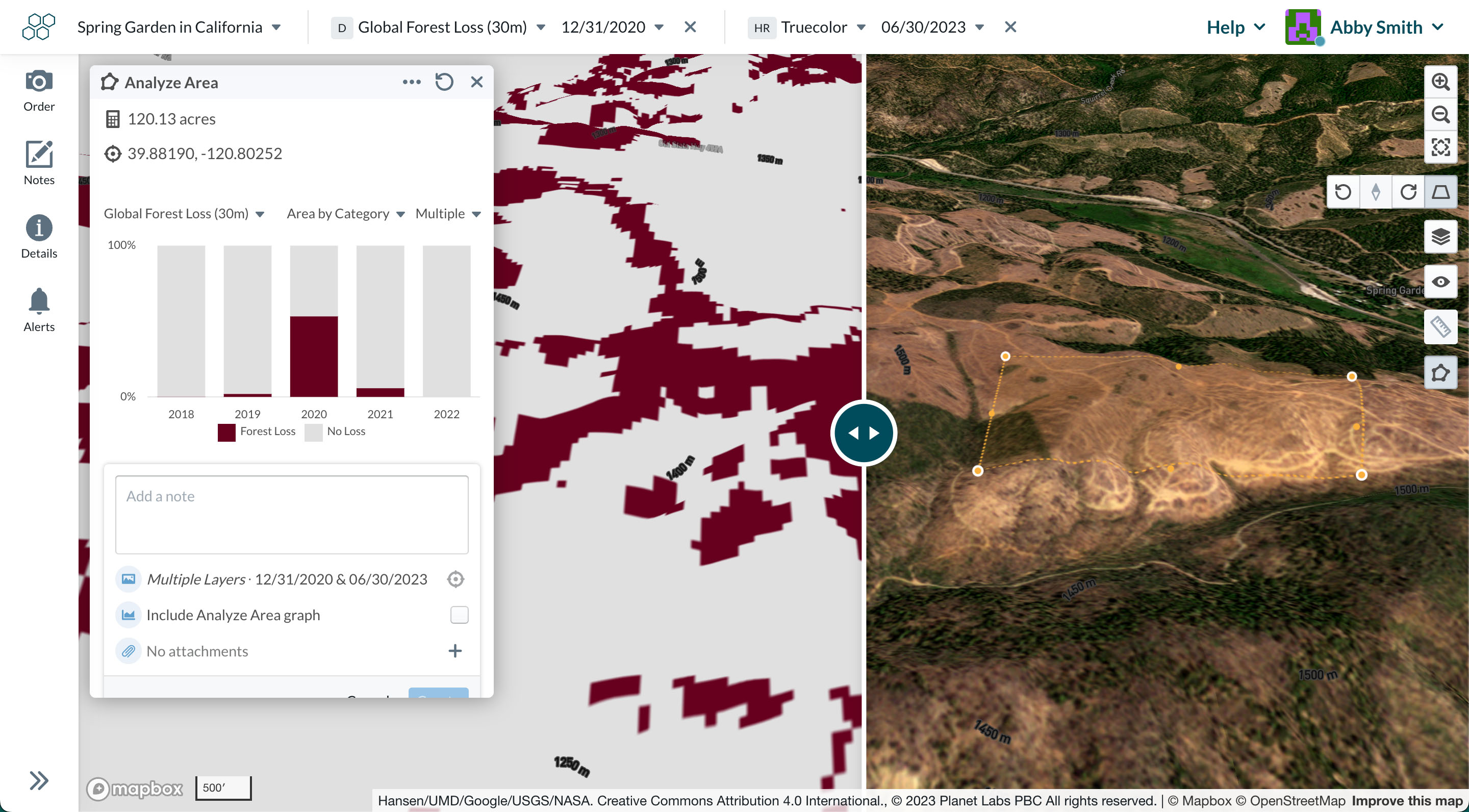
Task: Click the zoom in control on map
Action: click(1441, 82)
